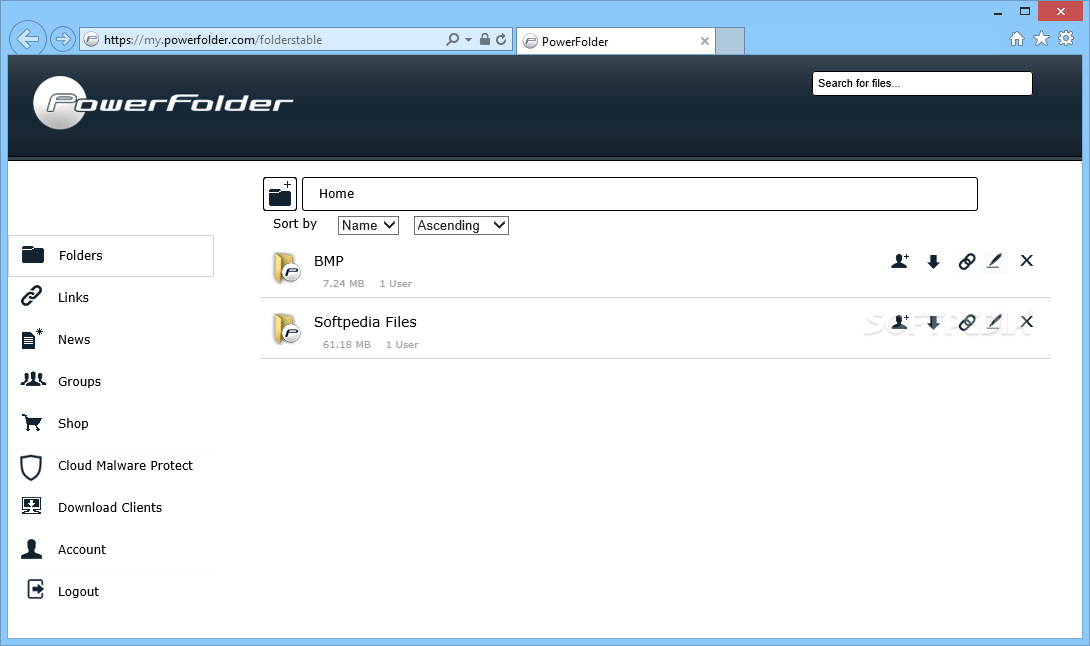
Task: Click the Account person icon
Action: (x=31, y=549)
